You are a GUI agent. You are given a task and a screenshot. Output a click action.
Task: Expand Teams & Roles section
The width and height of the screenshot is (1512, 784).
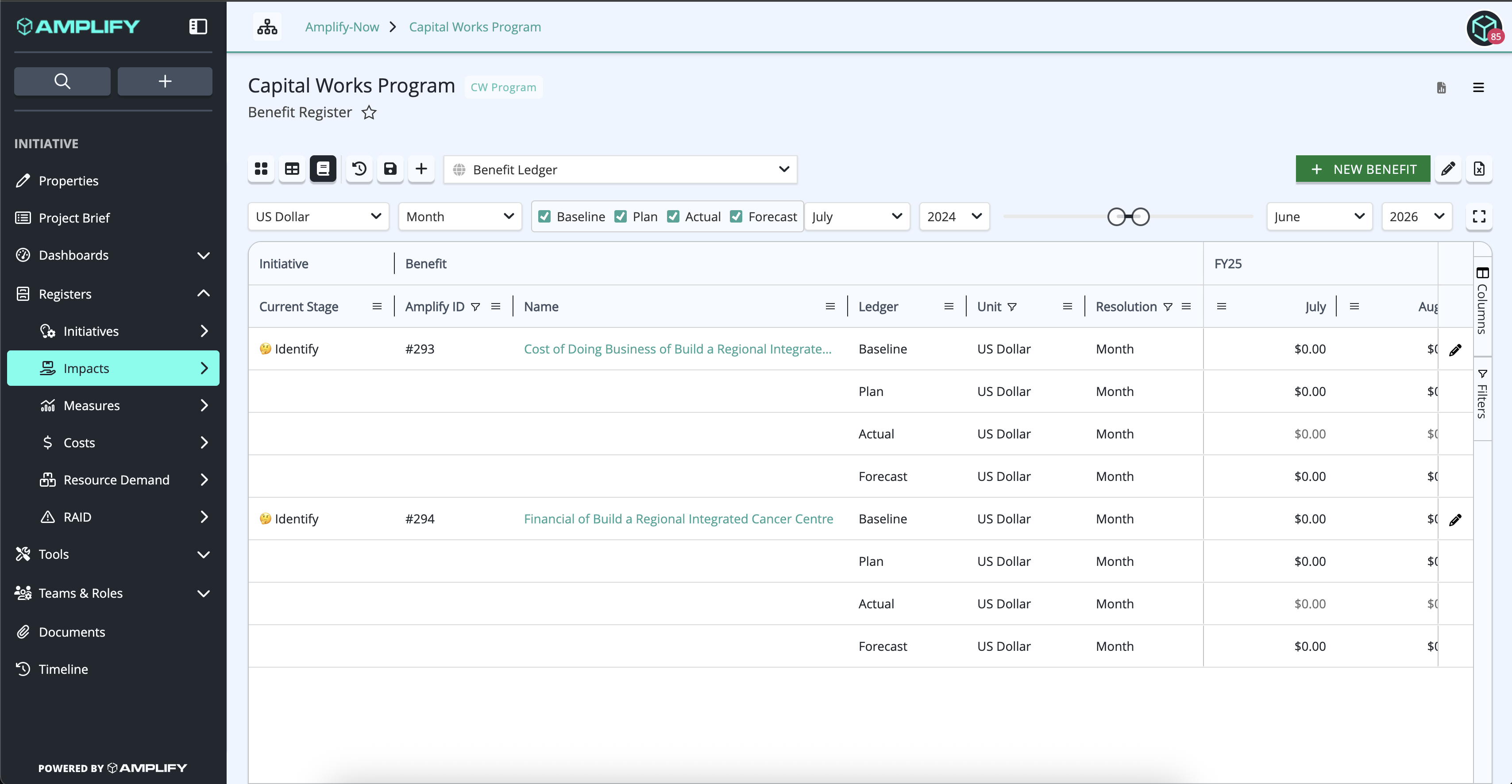pos(113,593)
